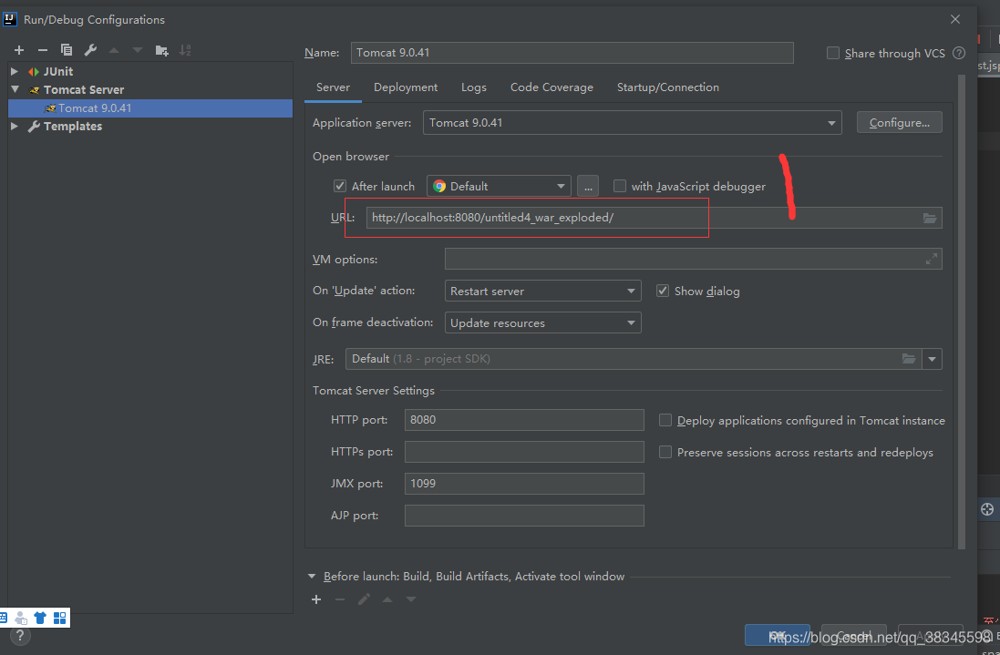Select Tomcat 9.0.41 in the configuration tree

tap(151, 108)
